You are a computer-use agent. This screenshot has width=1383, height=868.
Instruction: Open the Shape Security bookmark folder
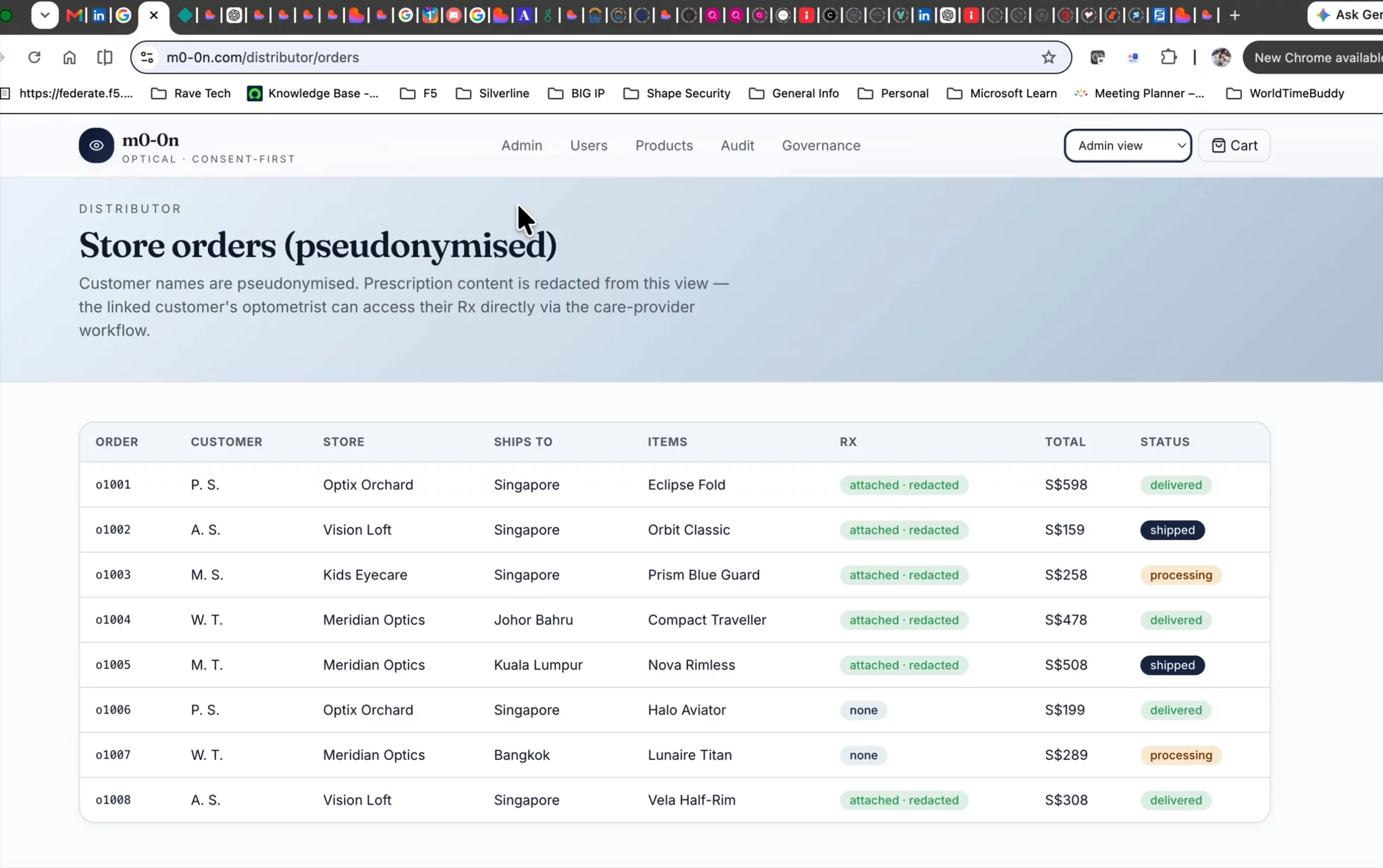677,93
